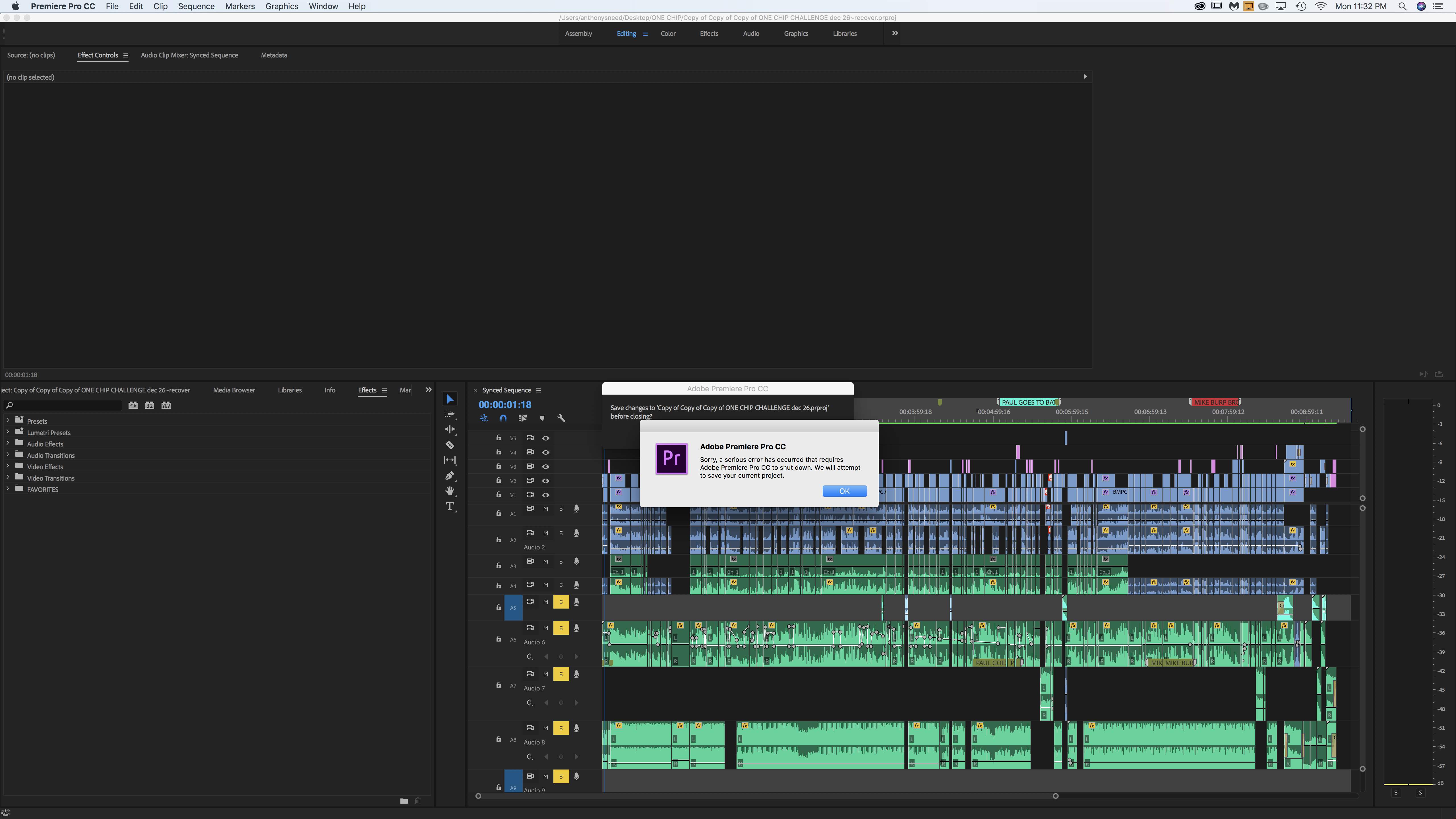Click PAUL GOES TO BAT marker
This screenshot has height=819, width=1456.
1029,402
